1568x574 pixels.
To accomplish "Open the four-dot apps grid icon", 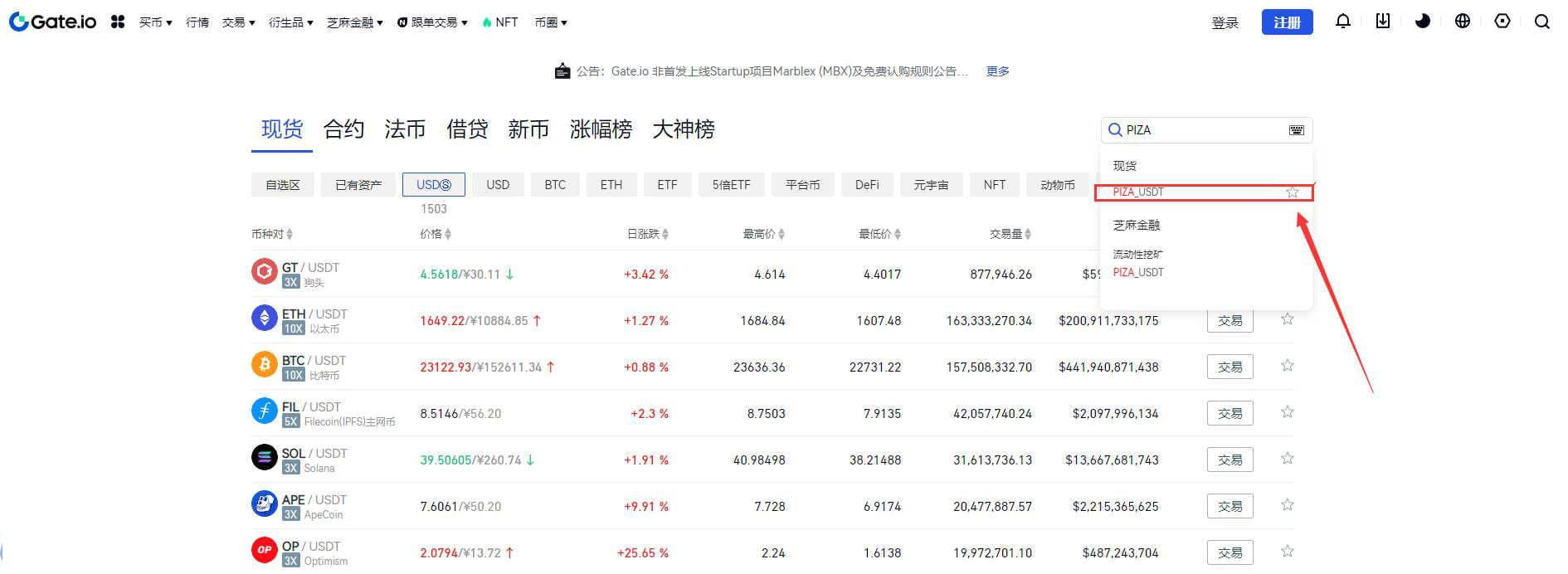I will click(x=118, y=22).
